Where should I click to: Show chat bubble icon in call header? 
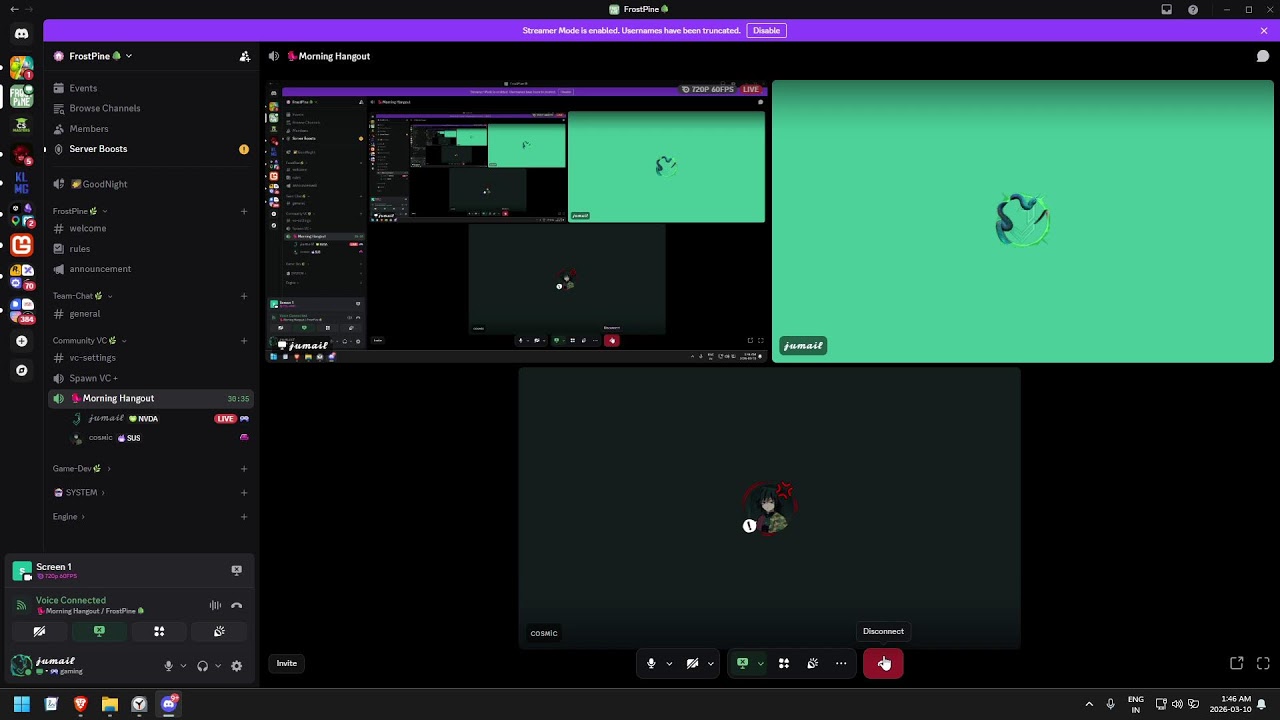click(1262, 56)
